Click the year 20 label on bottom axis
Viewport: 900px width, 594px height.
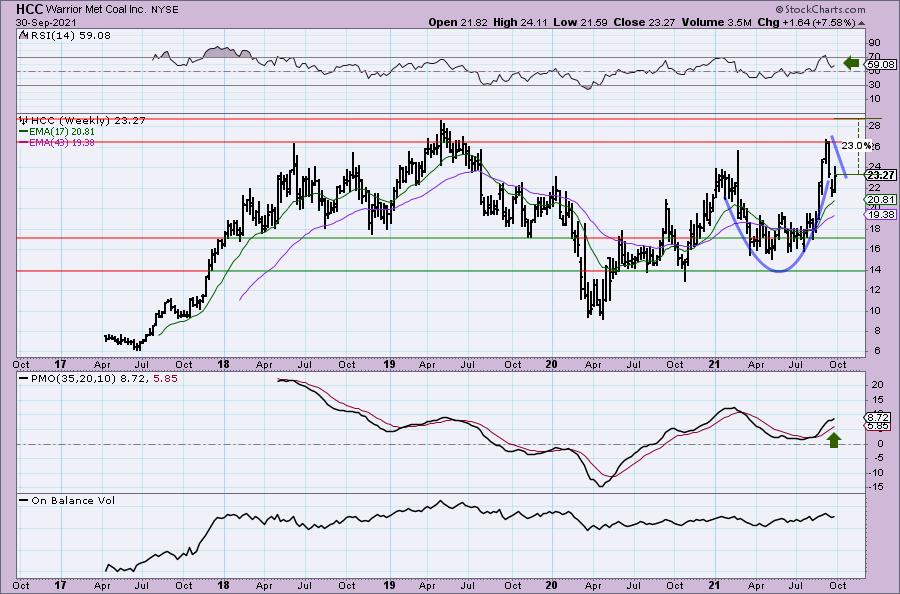point(552,585)
